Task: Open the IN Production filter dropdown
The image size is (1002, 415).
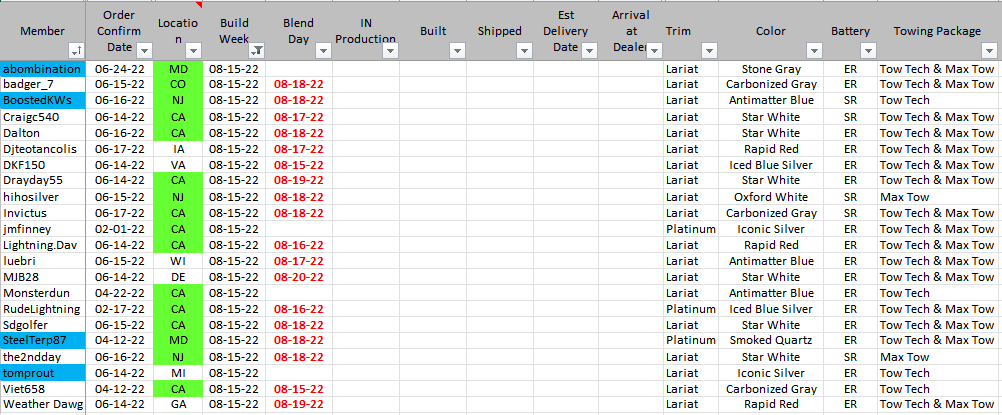Action: pos(390,50)
